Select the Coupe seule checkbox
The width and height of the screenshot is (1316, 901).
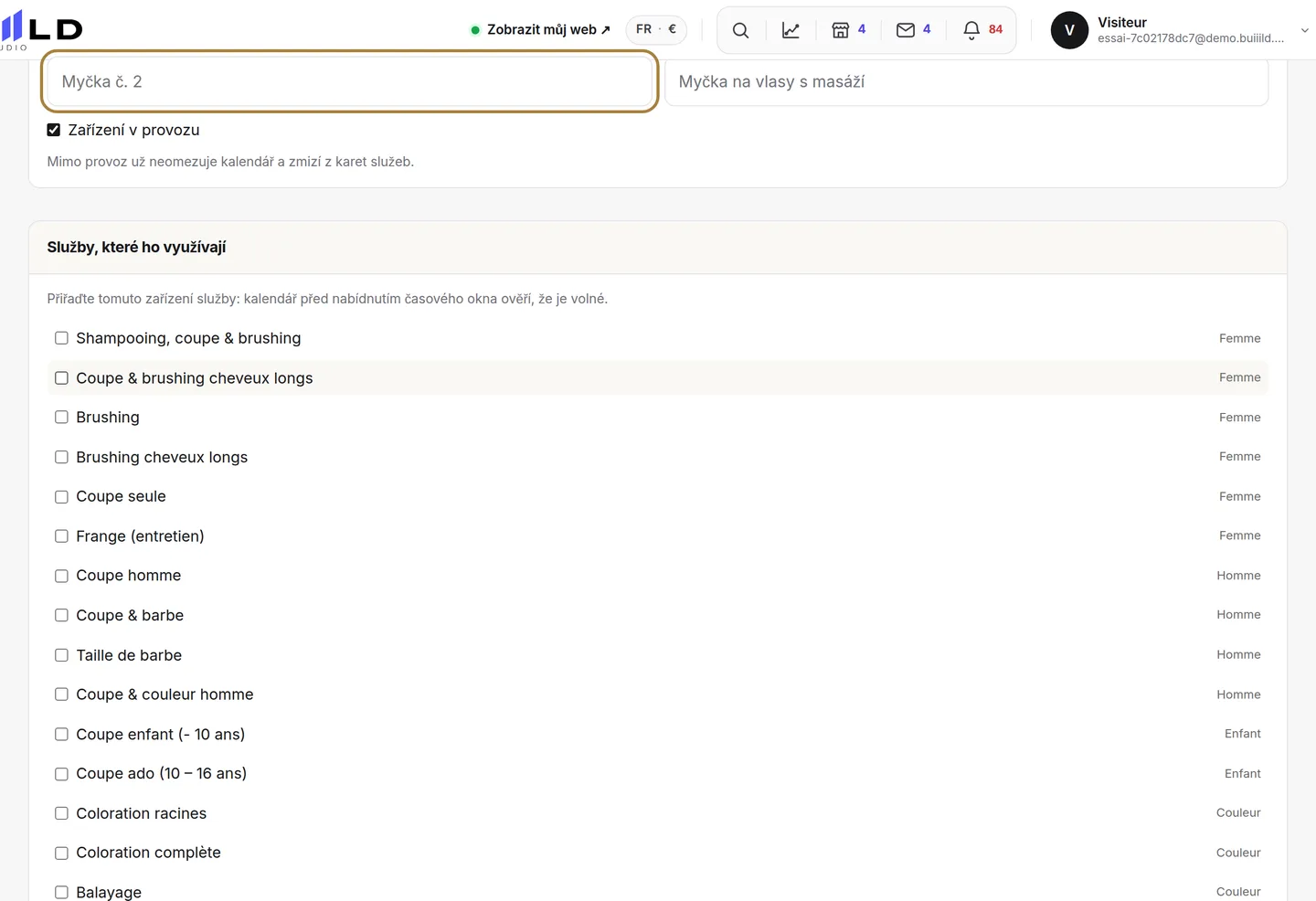point(61,496)
